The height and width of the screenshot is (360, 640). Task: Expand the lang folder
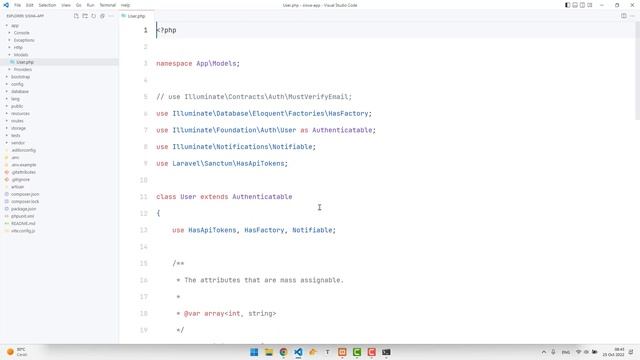(15, 99)
